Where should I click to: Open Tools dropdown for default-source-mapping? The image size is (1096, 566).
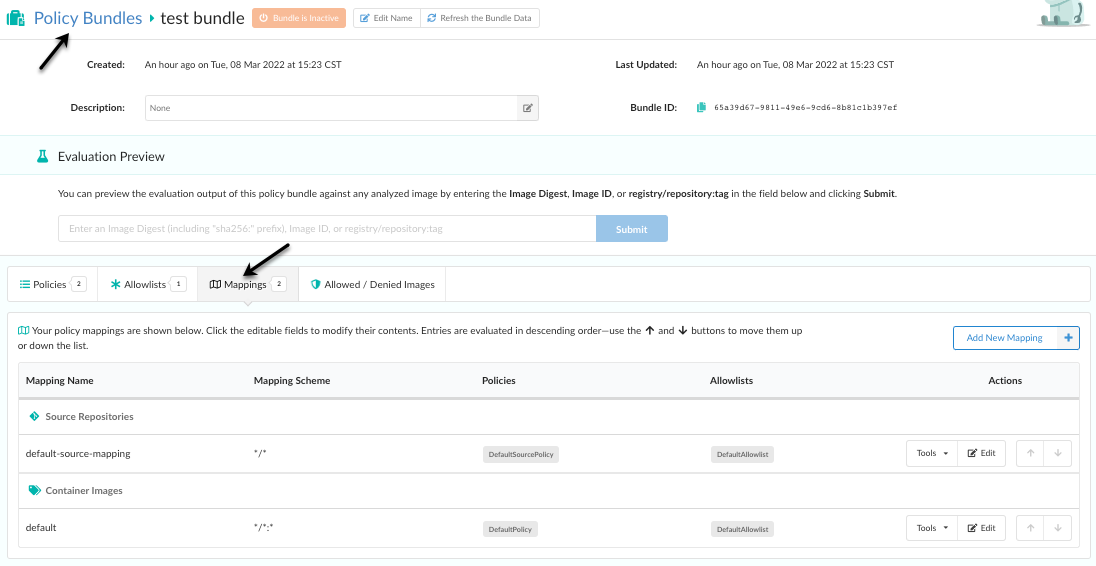[x=931, y=454]
